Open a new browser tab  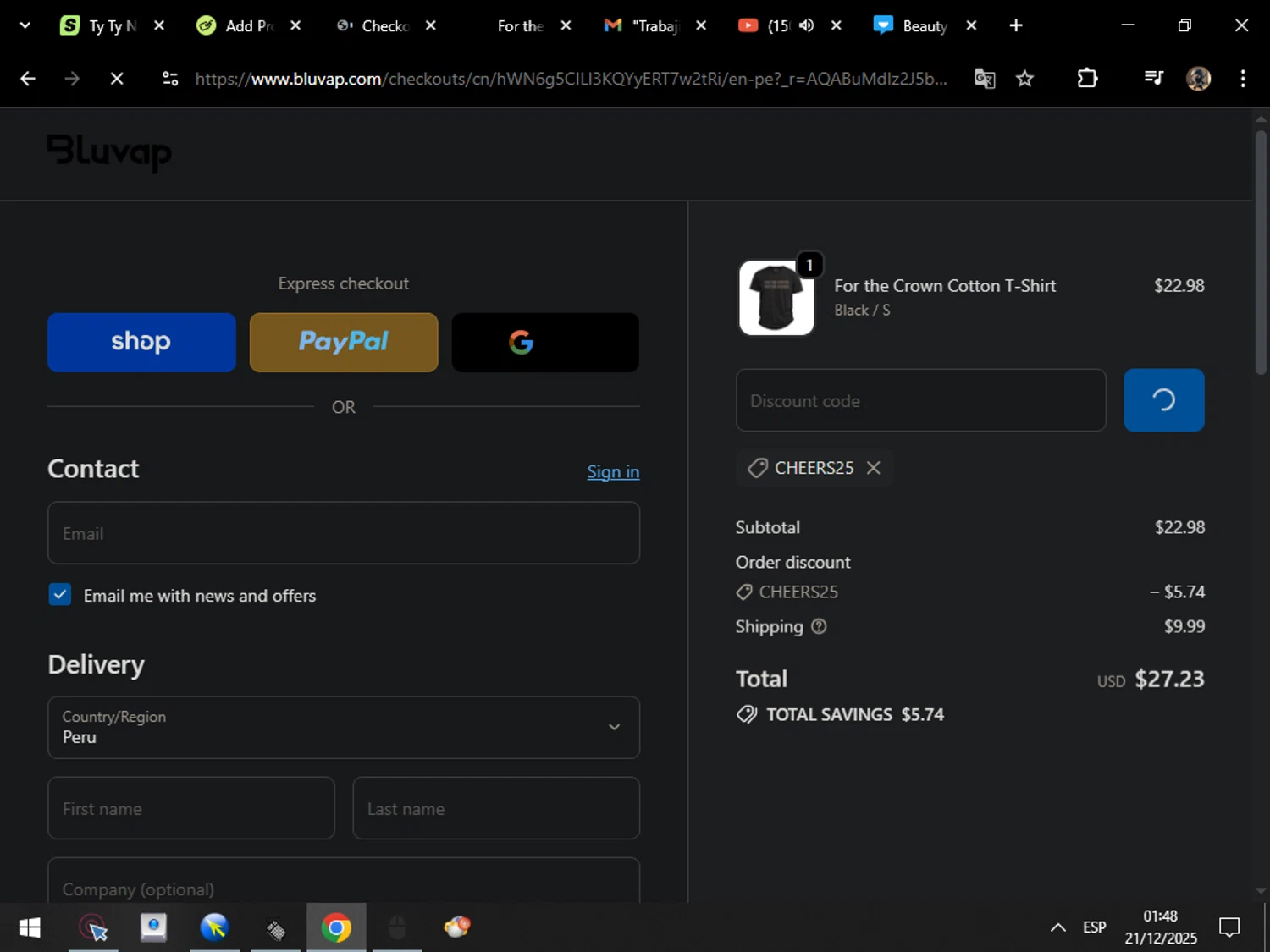(x=1016, y=25)
